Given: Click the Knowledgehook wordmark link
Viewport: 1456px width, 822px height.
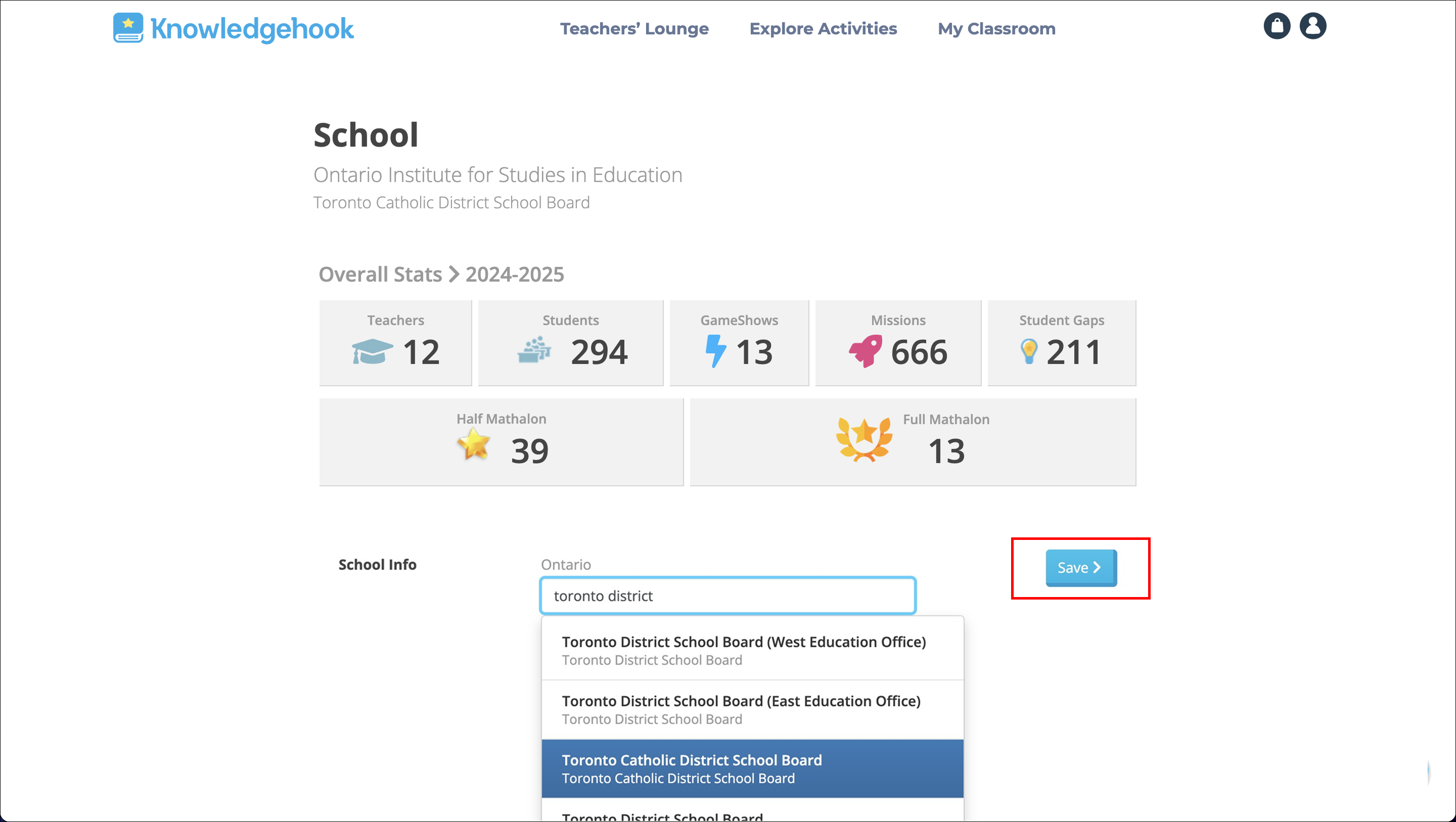Looking at the screenshot, I should click(x=252, y=29).
